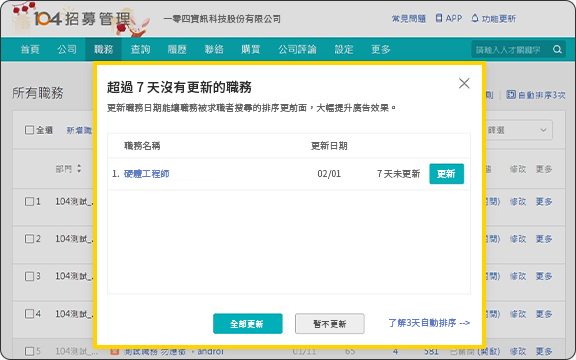Image resolution: width=576 pixels, height=360 pixels.
Task: Click the 7天未更新 status text
Action: 398,174
